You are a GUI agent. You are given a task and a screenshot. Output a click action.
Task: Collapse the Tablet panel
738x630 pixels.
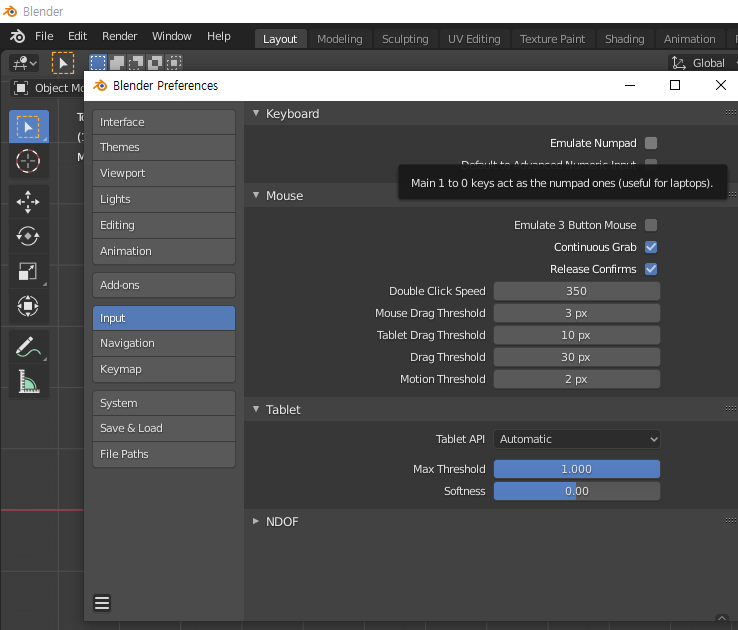[256, 409]
